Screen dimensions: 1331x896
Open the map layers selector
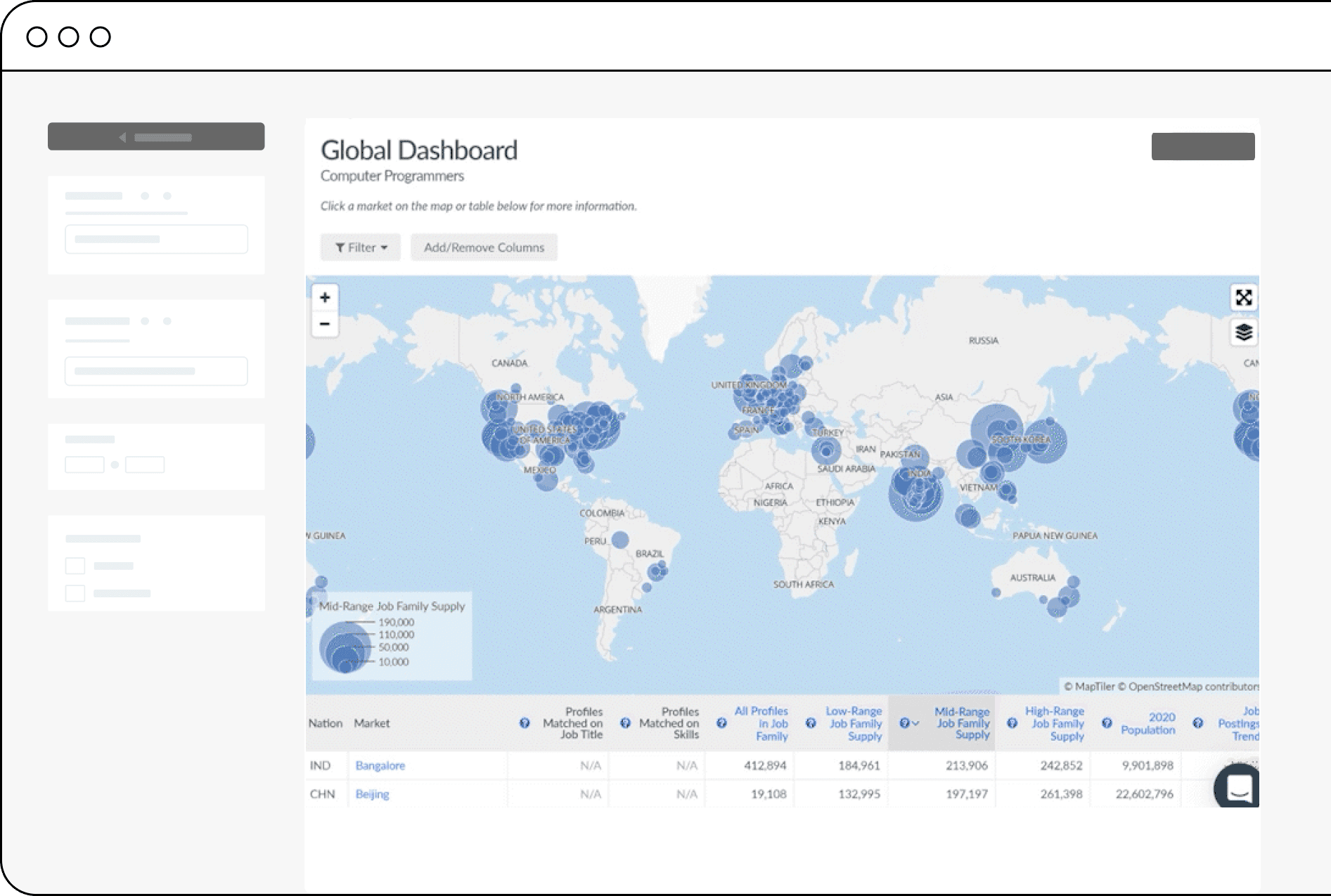(x=1243, y=332)
